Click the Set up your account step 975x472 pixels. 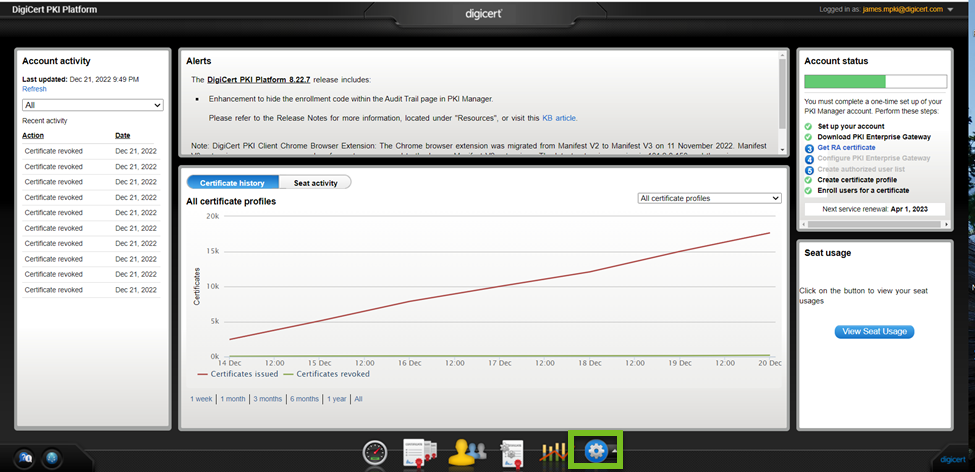click(851, 126)
